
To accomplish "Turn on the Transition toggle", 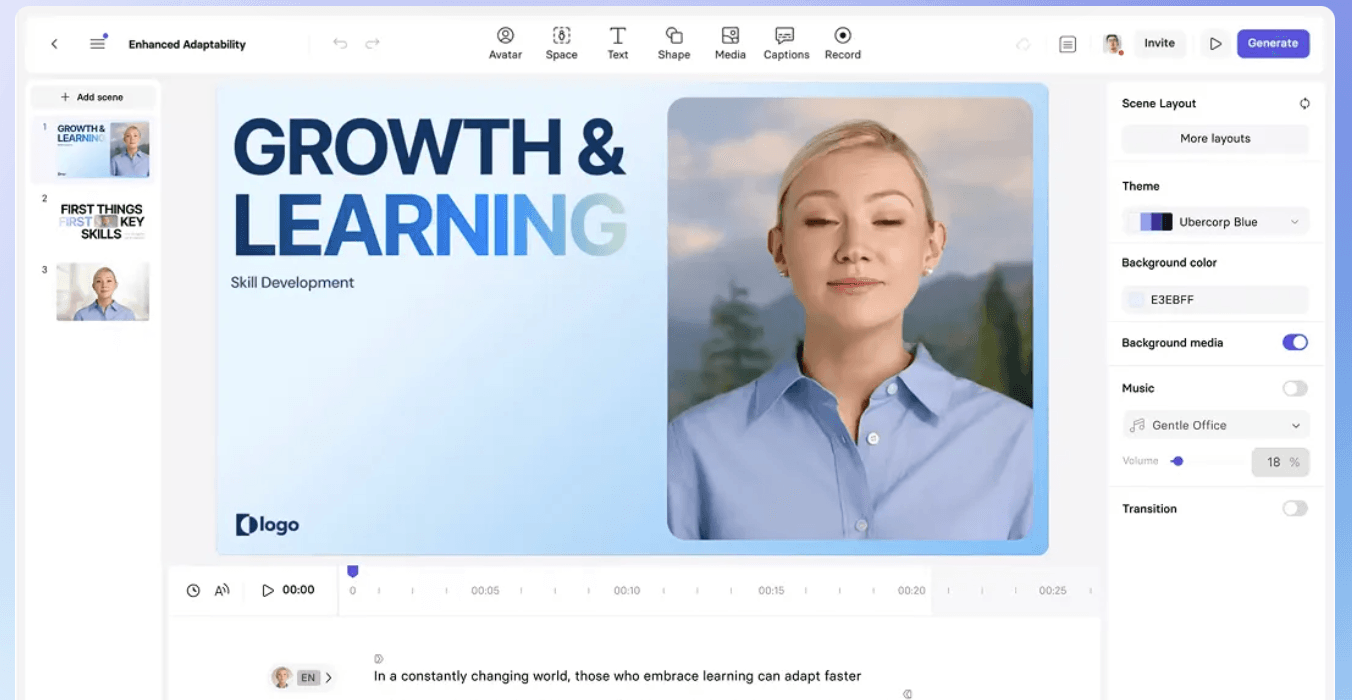I will tap(1295, 509).
